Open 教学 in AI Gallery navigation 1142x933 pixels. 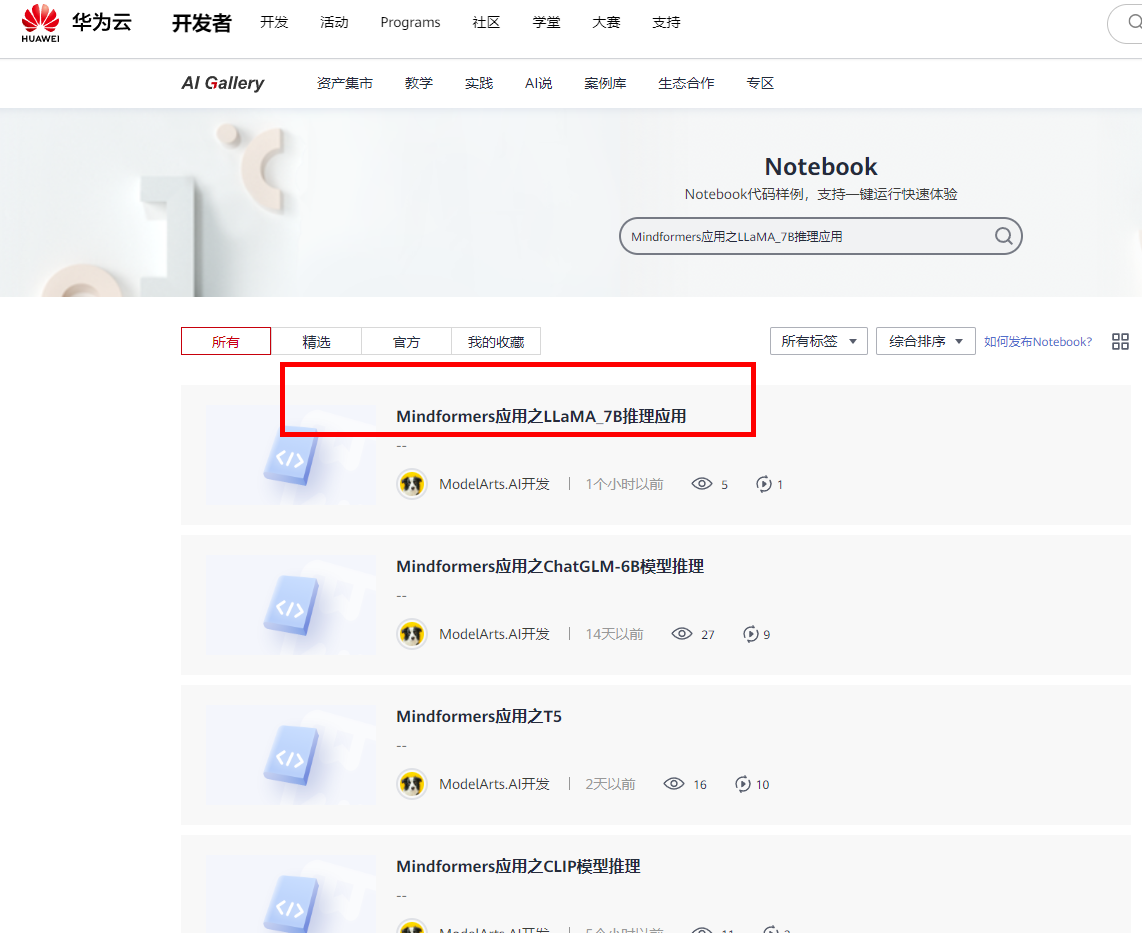tap(419, 83)
